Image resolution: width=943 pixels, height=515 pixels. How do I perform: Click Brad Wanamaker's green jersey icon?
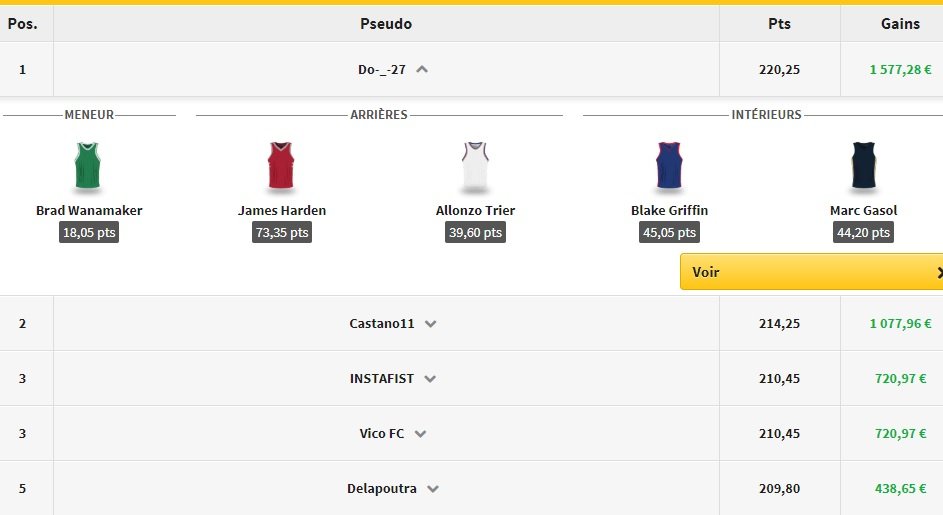(x=89, y=166)
